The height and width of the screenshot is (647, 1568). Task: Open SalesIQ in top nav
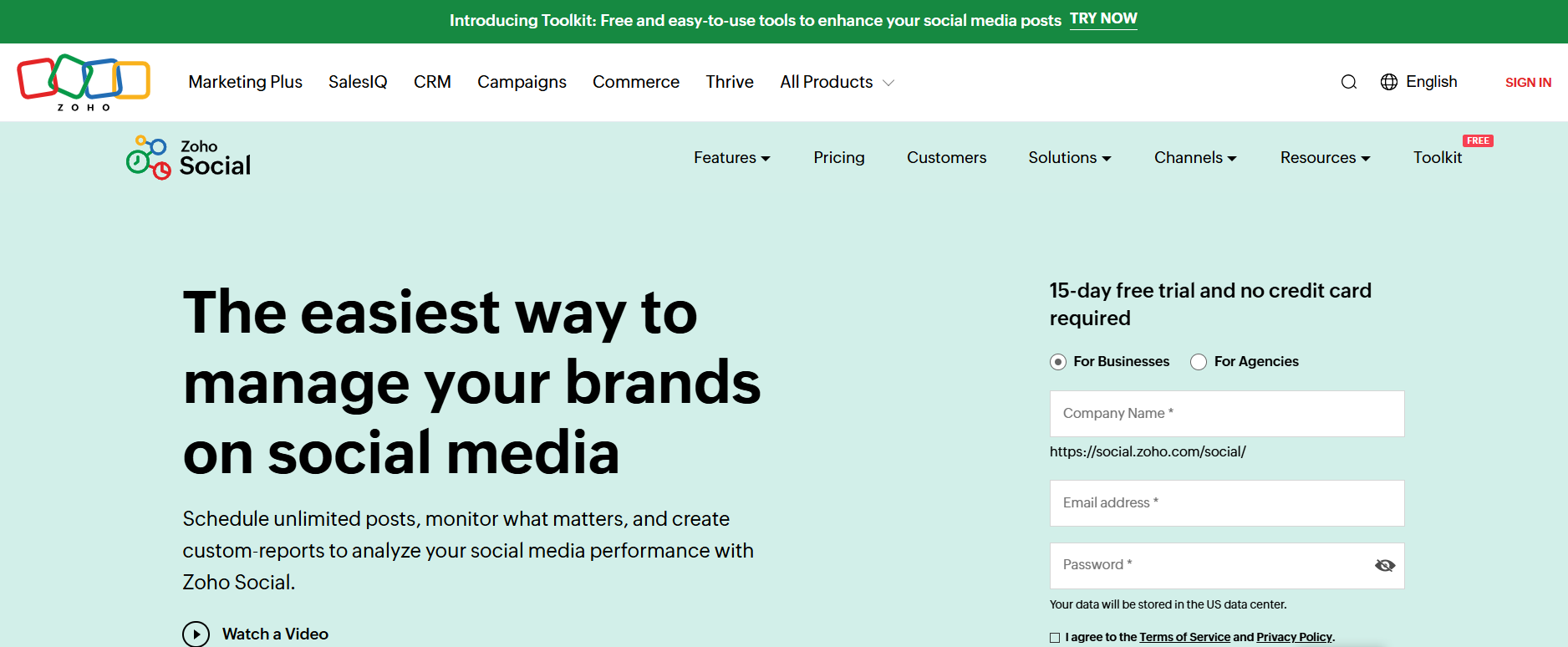click(x=358, y=82)
